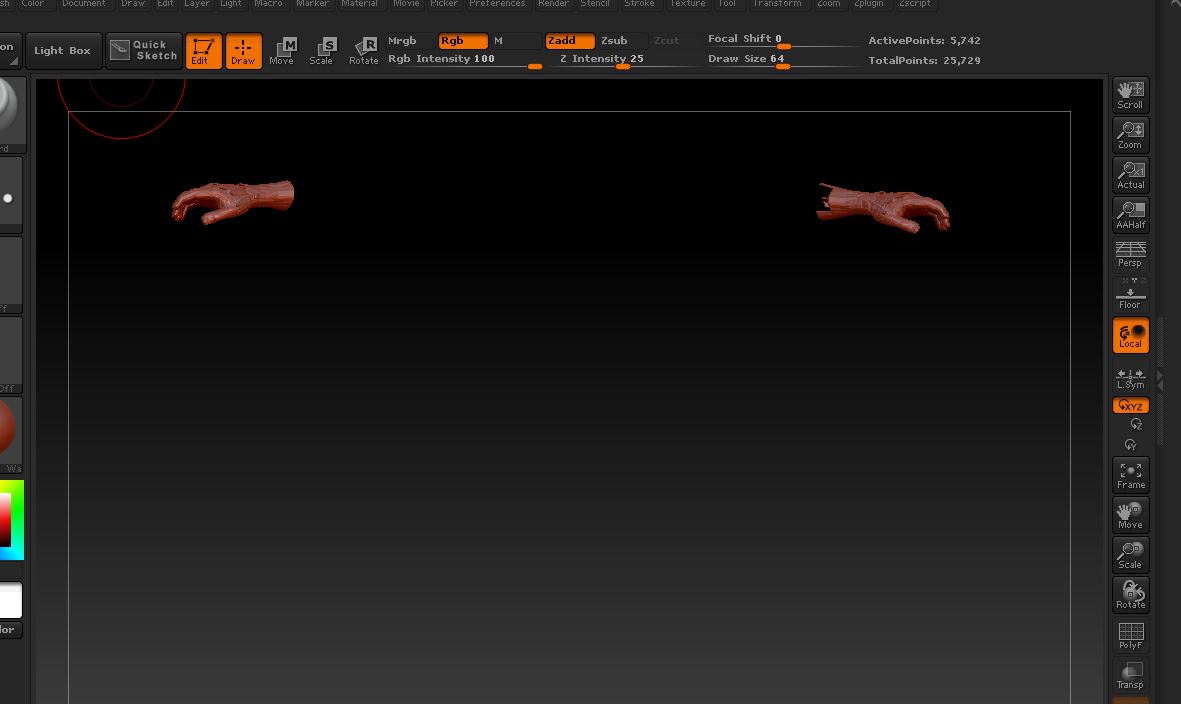Click the AAHalf view icon

pos(1130,215)
